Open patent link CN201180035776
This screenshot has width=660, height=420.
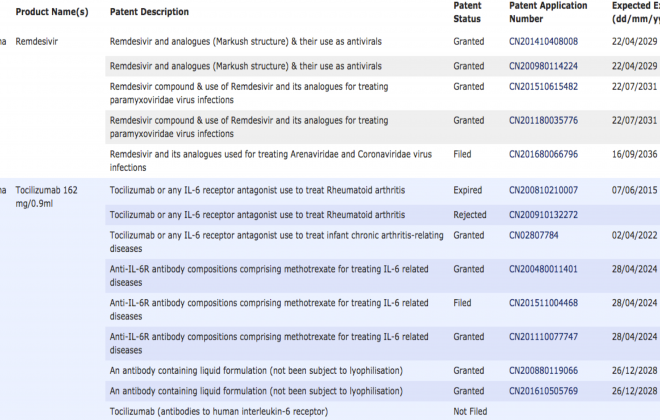543,120
